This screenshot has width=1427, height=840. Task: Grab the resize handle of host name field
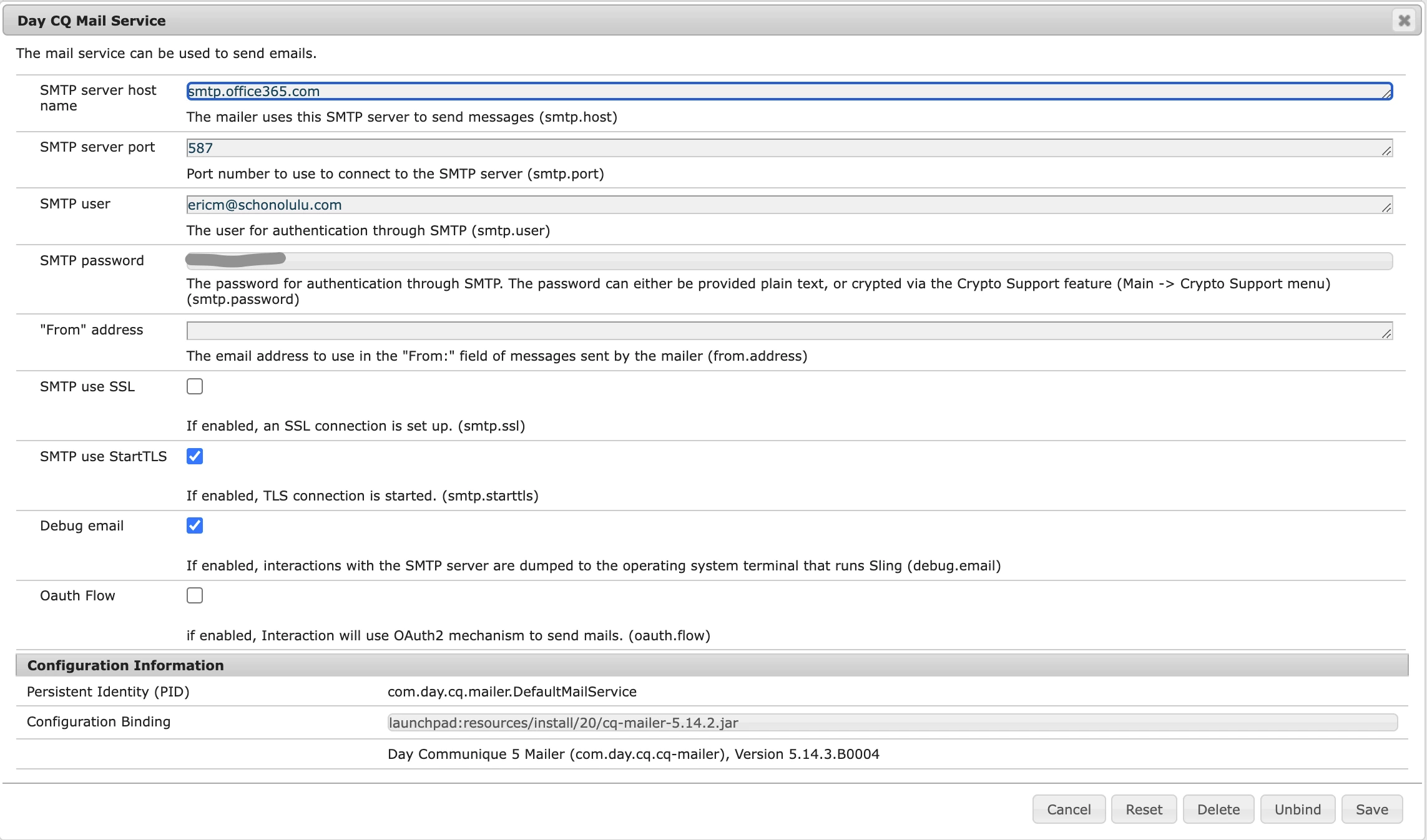pyautogui.click(x=1386, y=94)
